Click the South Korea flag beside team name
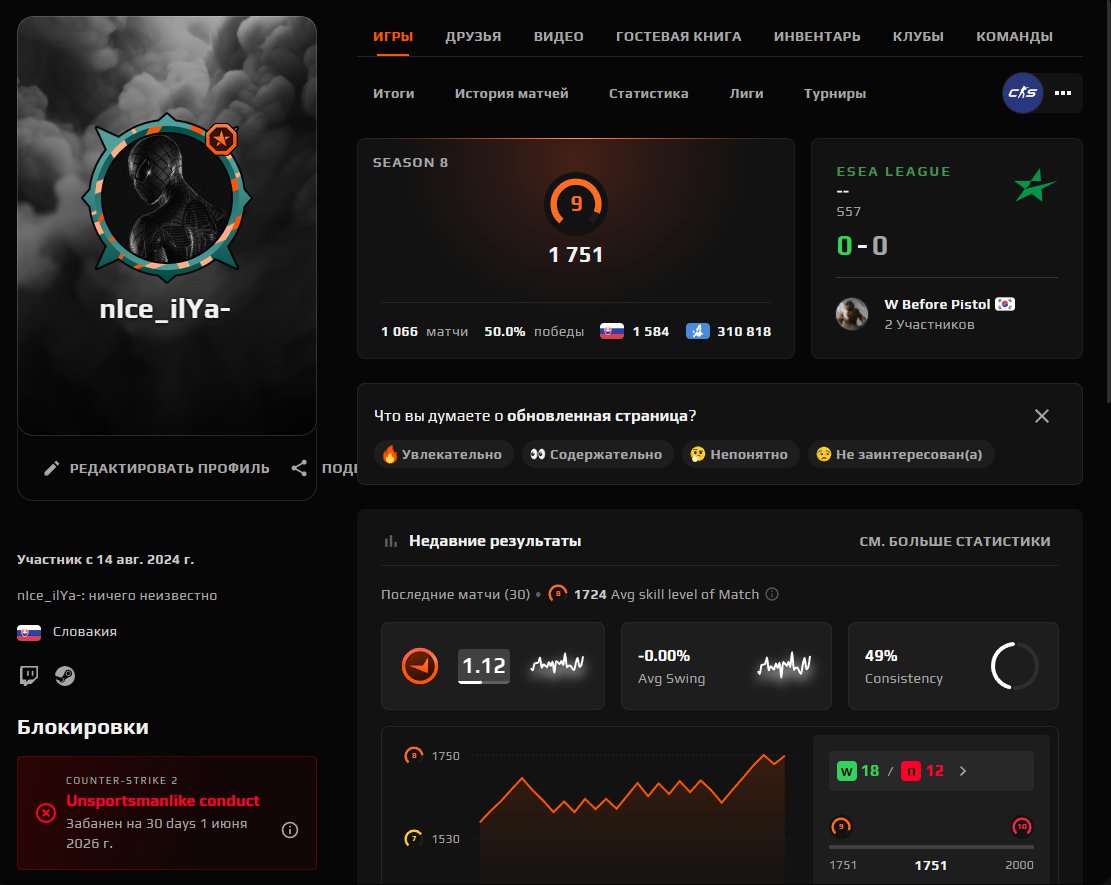Screen dimensions: 1111x885 (x=1005, y=304)
